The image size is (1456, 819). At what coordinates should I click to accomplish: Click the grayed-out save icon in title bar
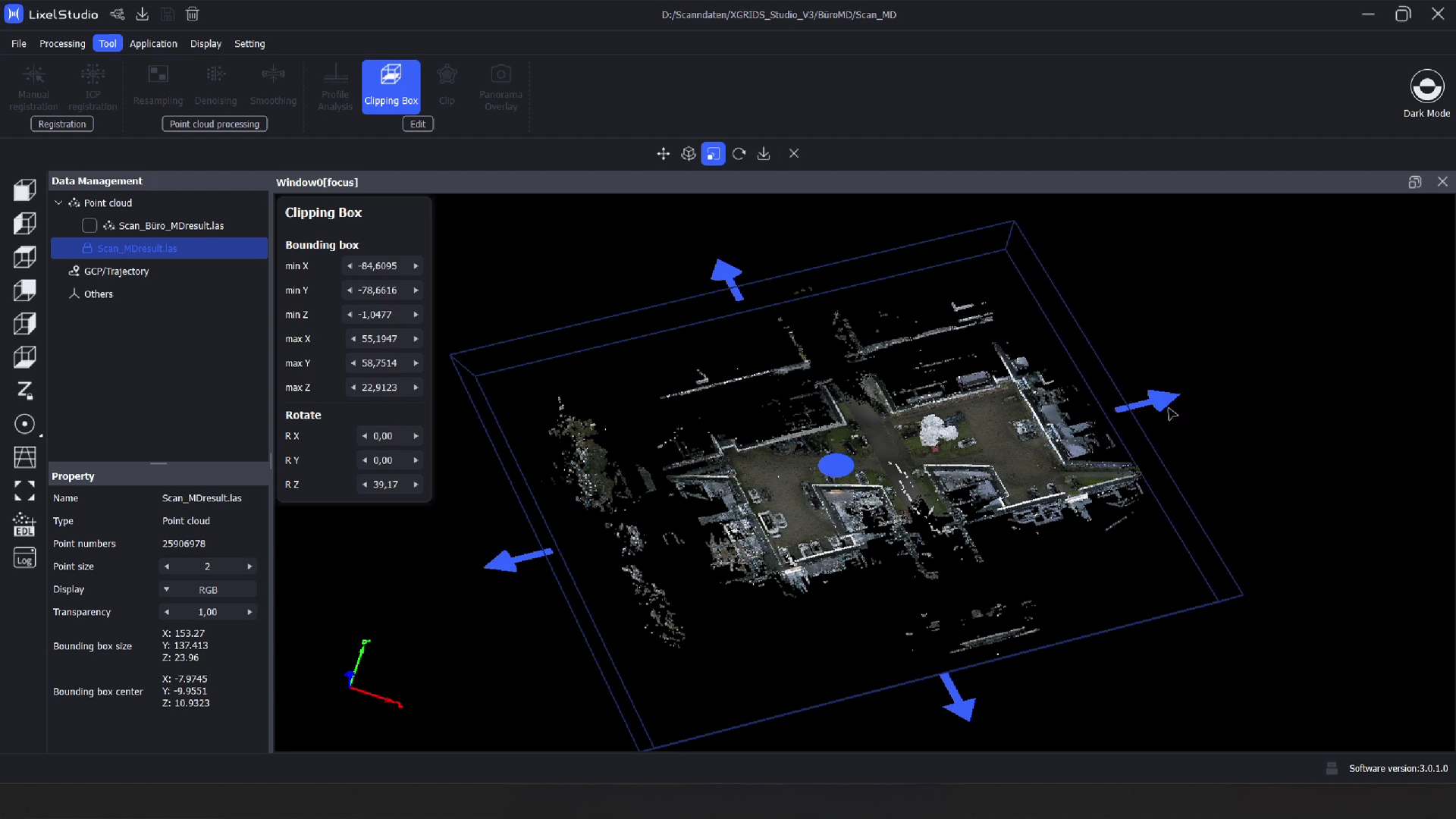click(168, 14)
